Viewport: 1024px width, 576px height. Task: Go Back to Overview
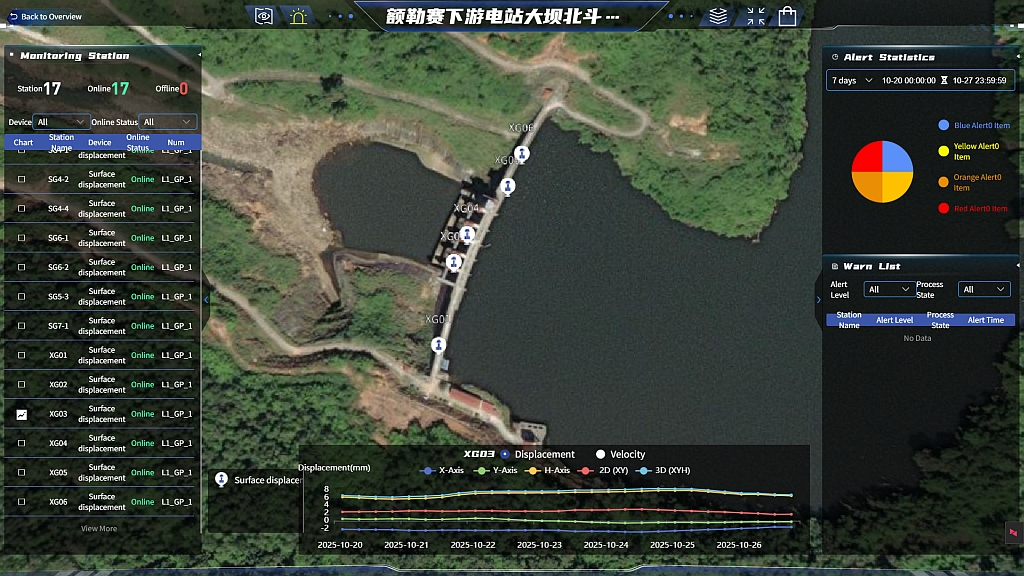(x=45, y=16)
